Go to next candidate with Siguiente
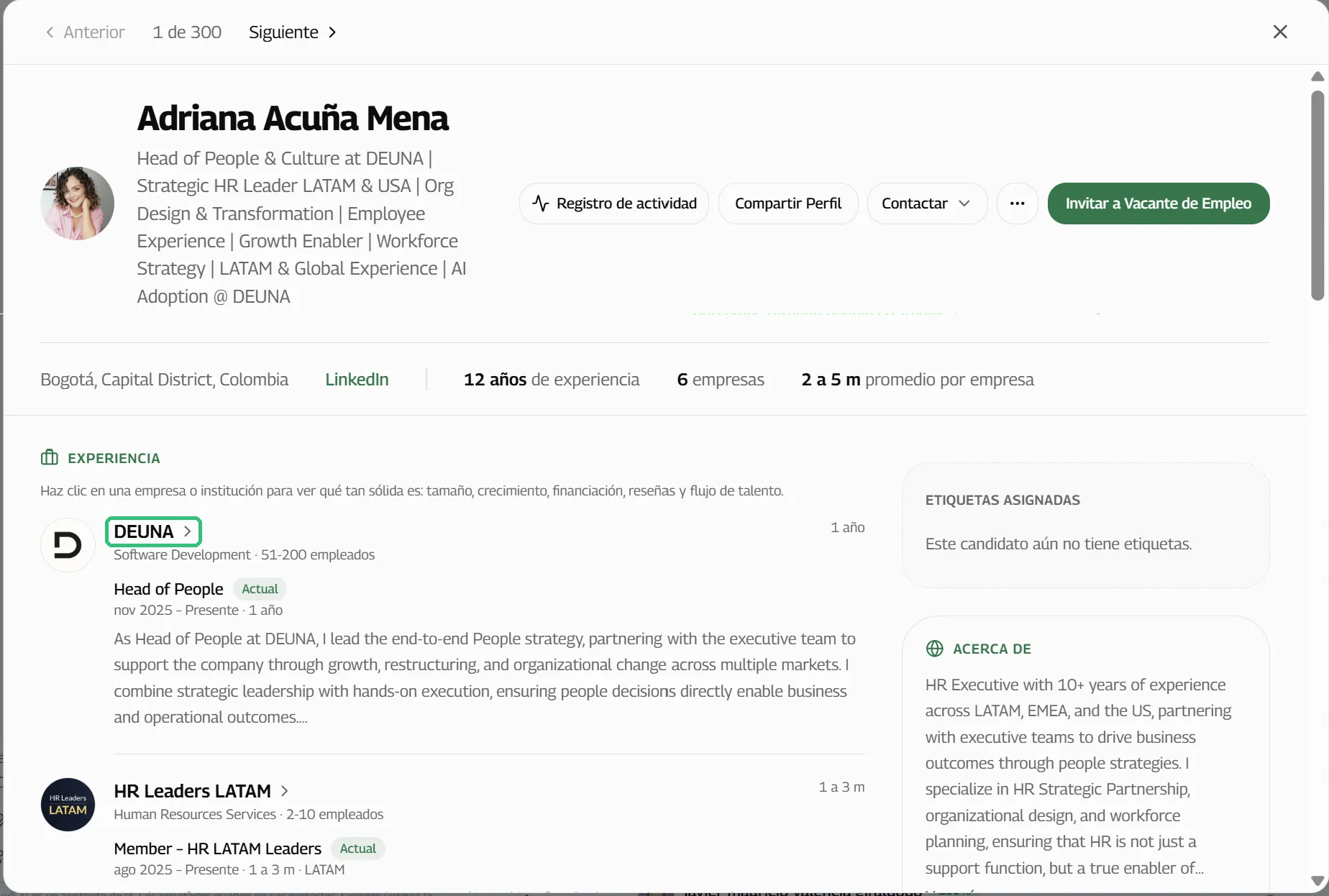The height and width of the screenshot is (896, 1329). click(293, 32)
